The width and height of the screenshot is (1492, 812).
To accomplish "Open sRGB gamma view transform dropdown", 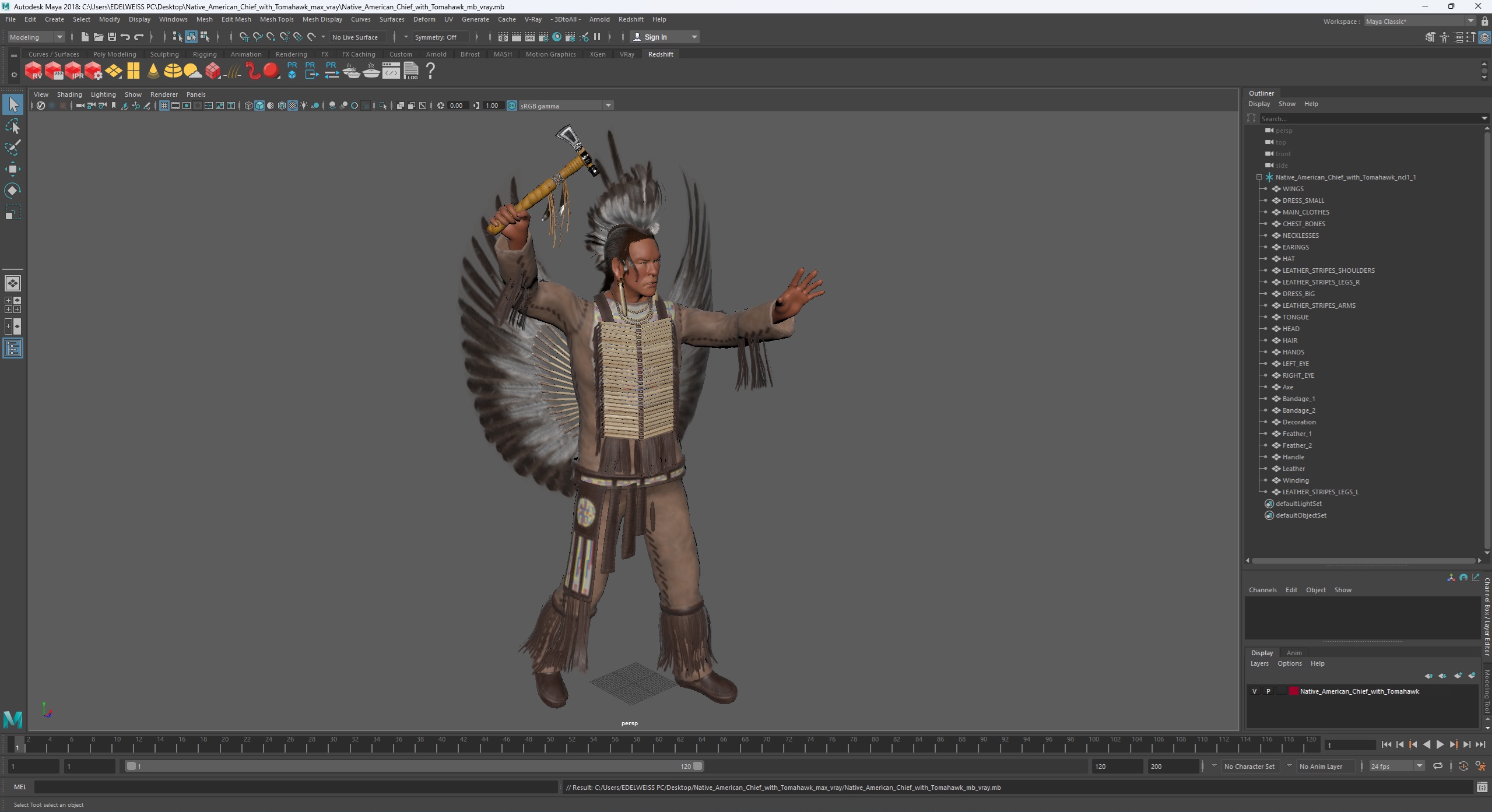I will pos(566,106).
